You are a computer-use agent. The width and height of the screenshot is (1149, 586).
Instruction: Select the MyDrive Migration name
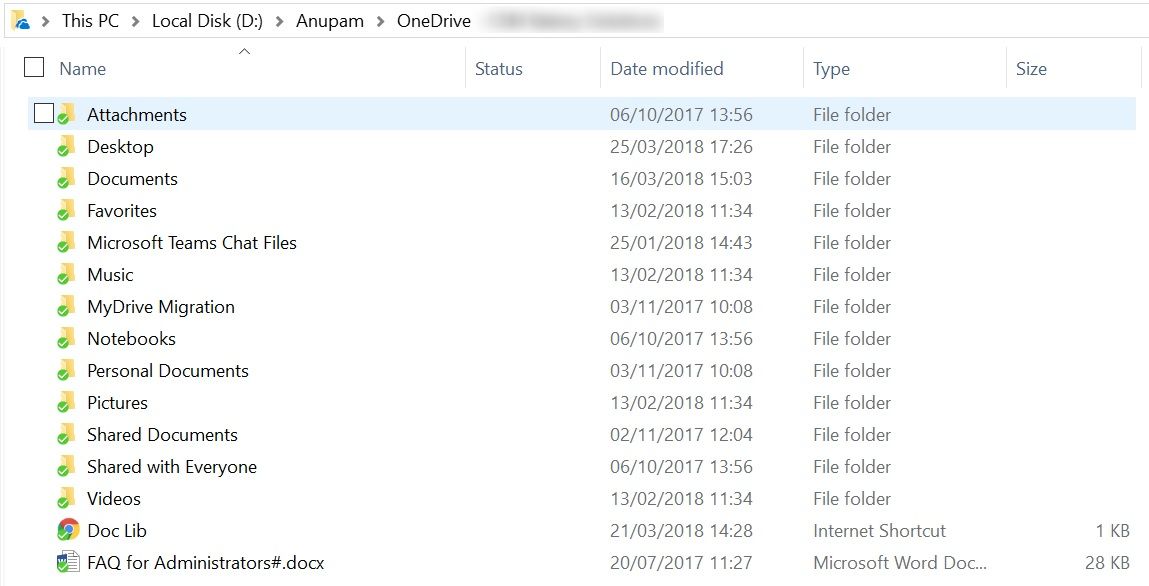161,307
